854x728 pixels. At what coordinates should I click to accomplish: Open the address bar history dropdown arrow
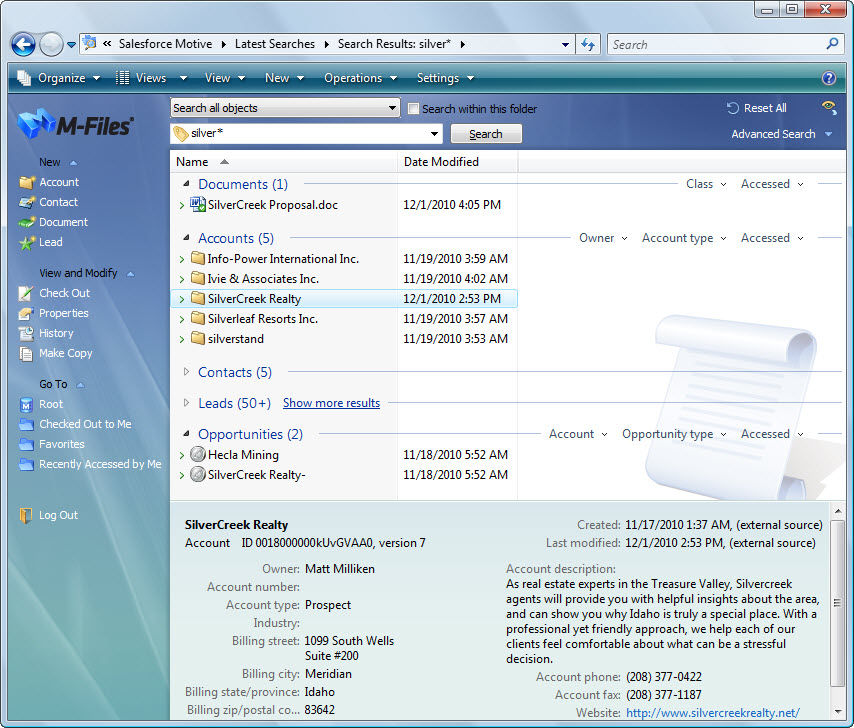click(x=565, y=45)
